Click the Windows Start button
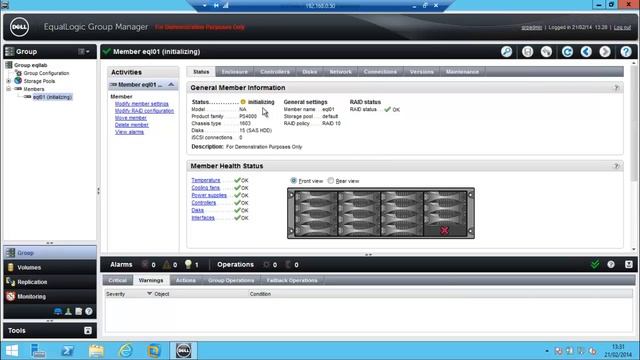640x360 pixels. 11,351
